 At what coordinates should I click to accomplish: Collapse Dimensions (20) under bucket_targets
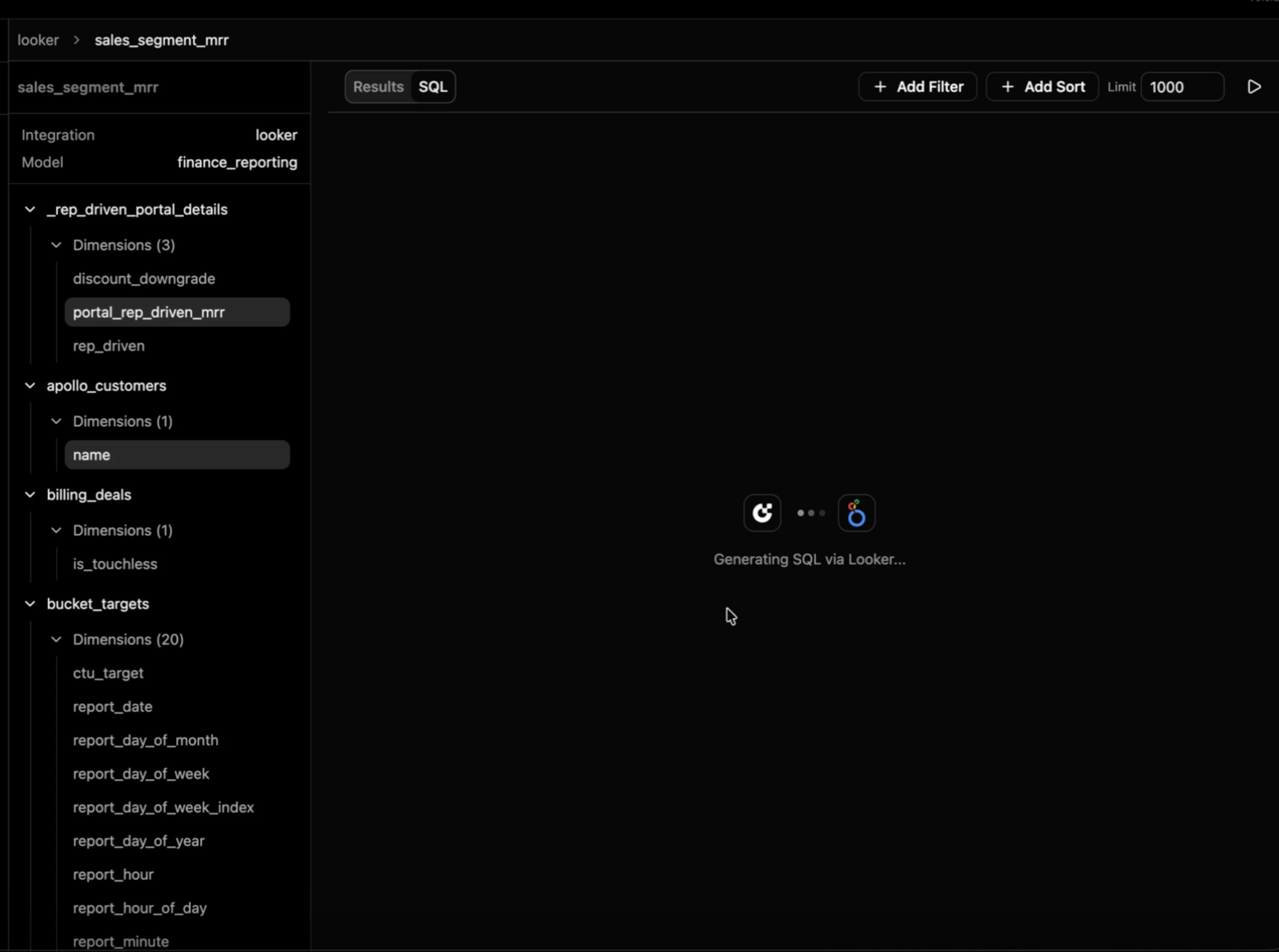click(x=56, y=639)
